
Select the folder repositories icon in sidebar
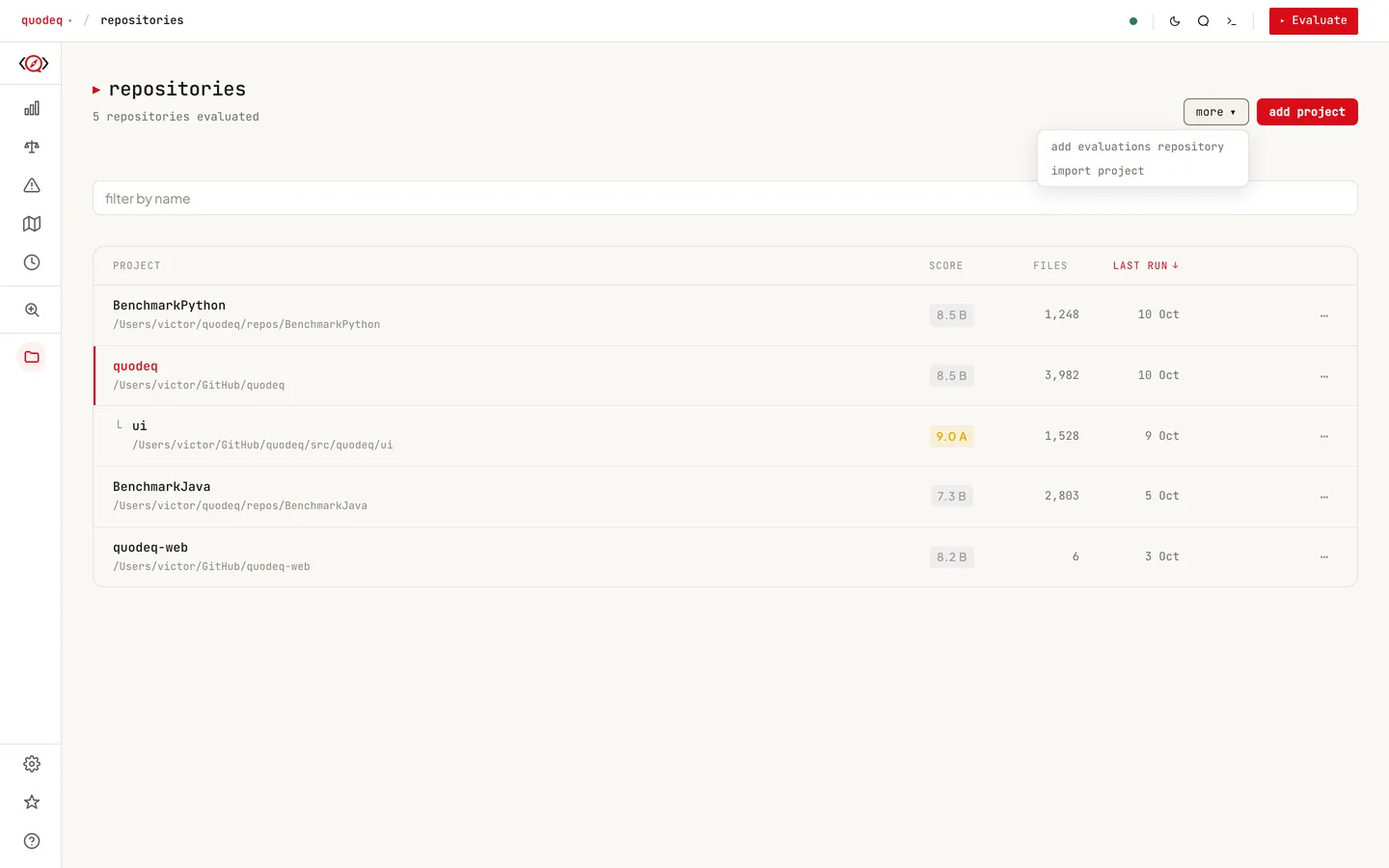pyautogui.click(x=32, y=357)
